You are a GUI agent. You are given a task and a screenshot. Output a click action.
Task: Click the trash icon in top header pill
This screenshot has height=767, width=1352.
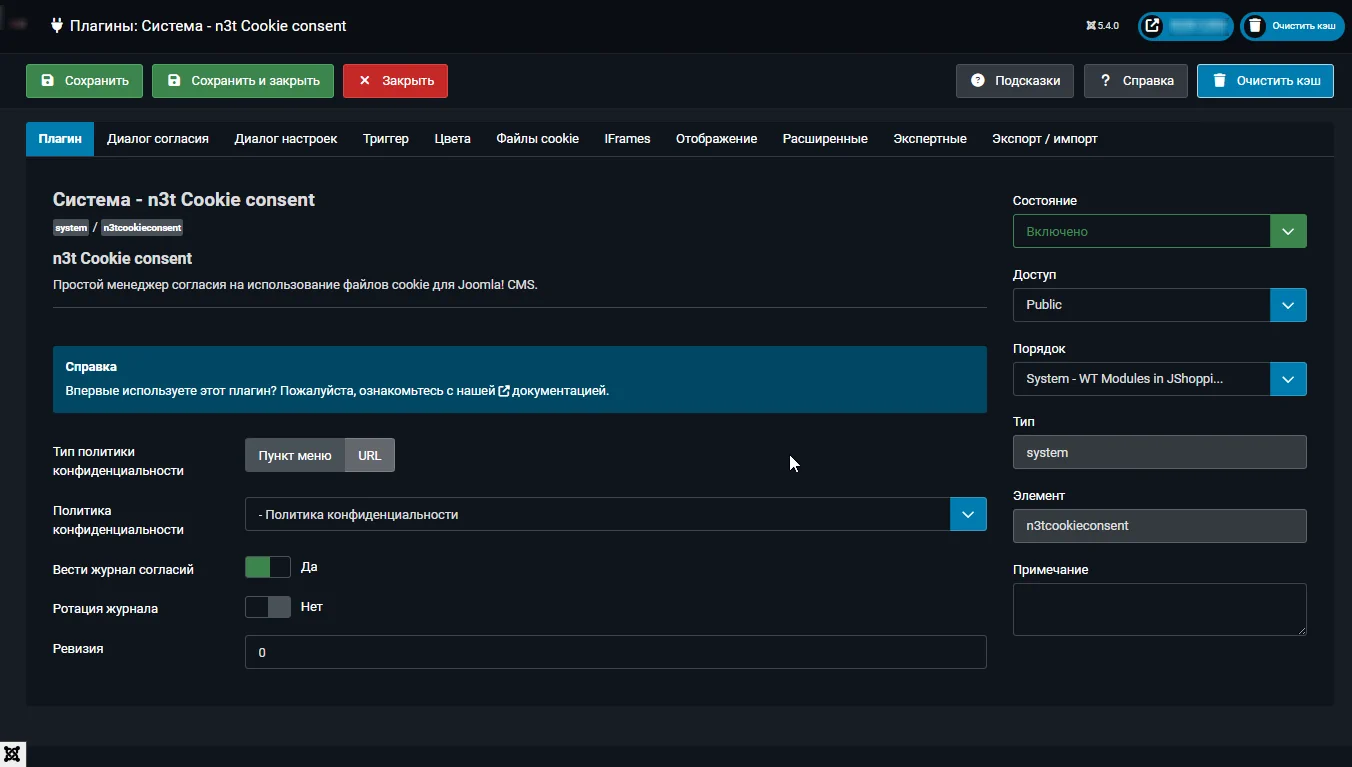coord(1256,26)
